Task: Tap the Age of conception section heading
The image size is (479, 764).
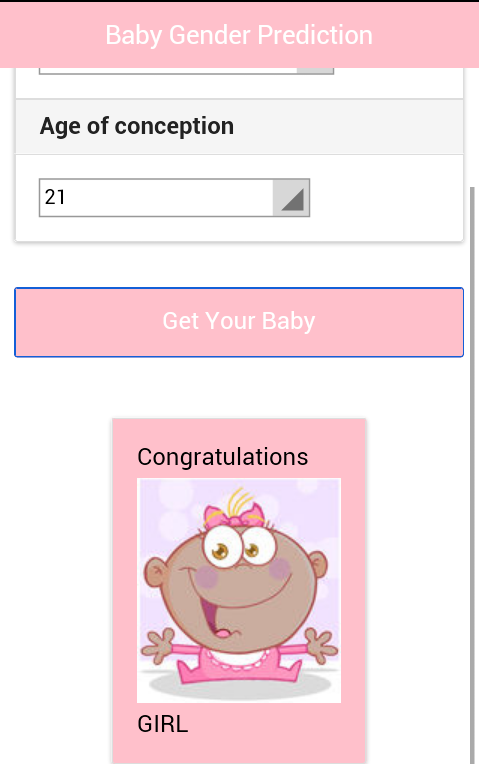Action: 137,126
